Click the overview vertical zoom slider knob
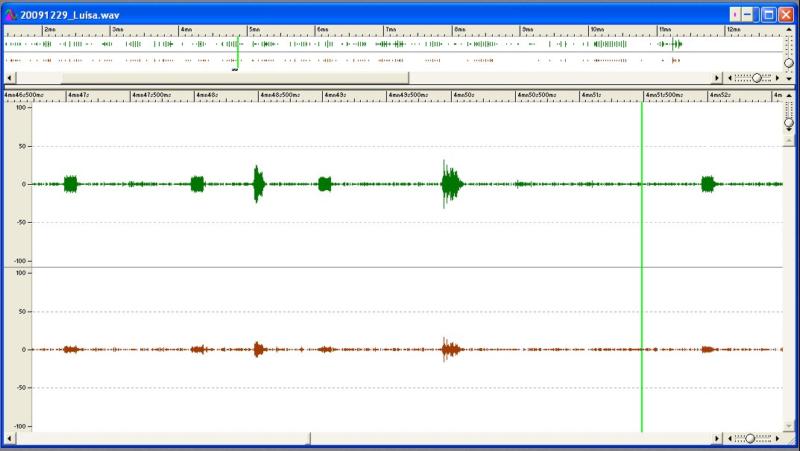 (789, 63)
